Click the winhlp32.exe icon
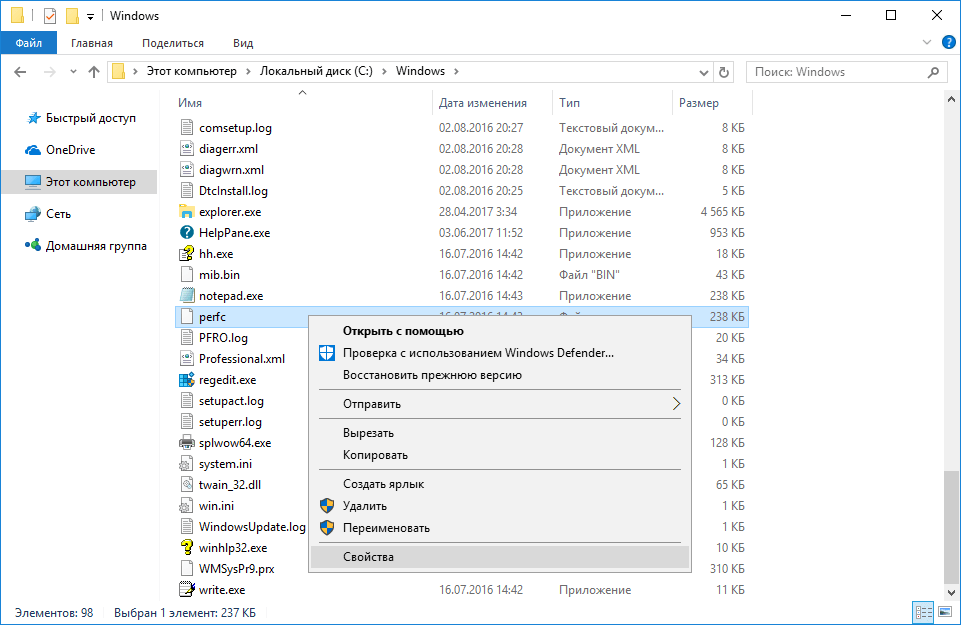The image size is (961, 625). [186, 547]
